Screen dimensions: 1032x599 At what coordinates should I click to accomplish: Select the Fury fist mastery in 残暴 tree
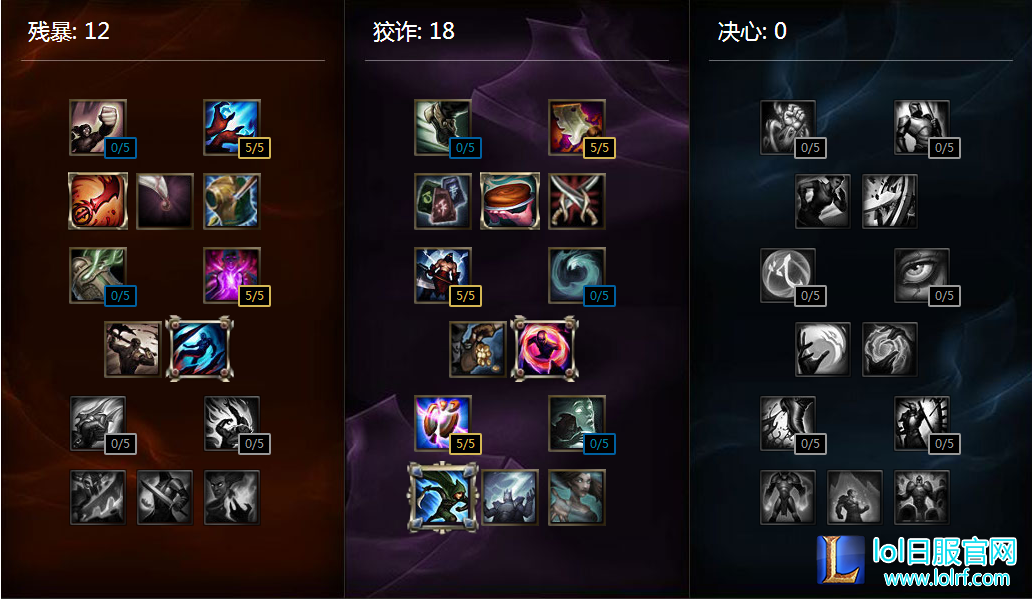pos(98,127)
